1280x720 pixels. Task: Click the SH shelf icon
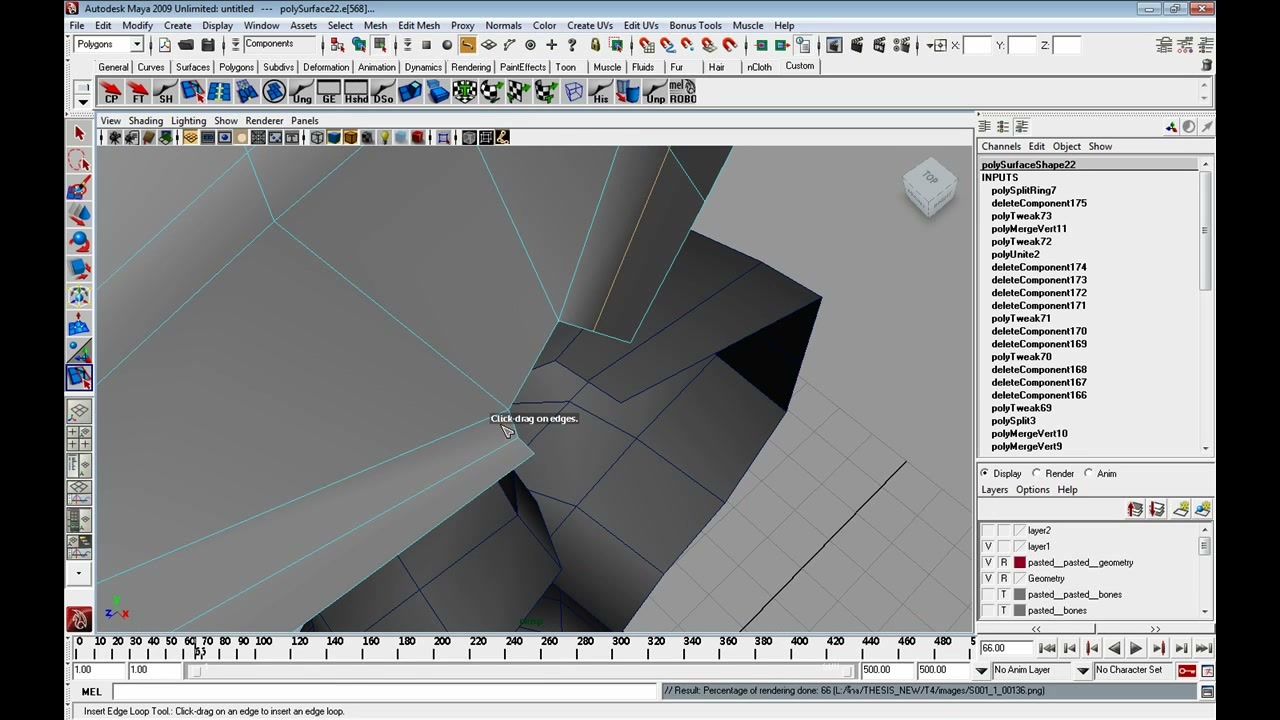(x=165, y=93)
